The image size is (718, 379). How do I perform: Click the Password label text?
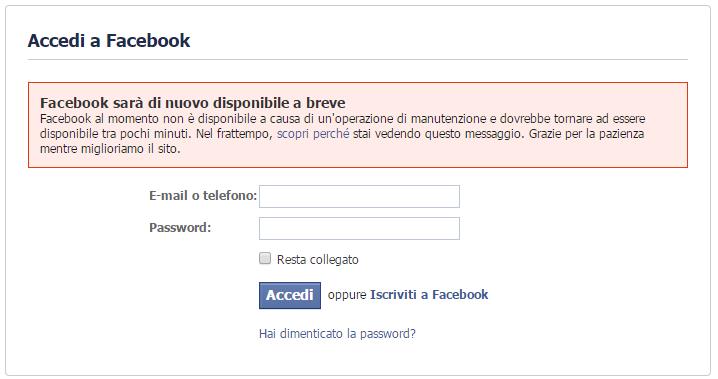pyautogui.click(x=180, y=227)
